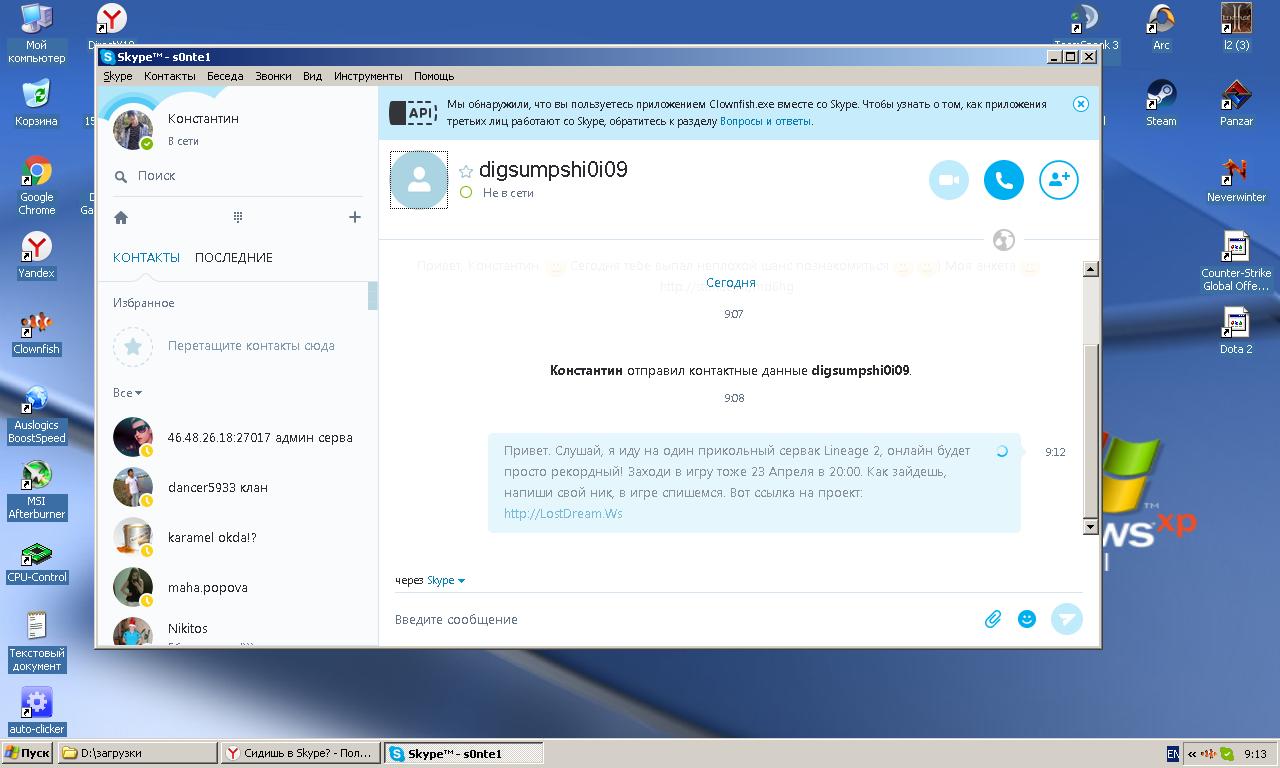Viewport: 1280px width, 768px height.
Task: Select the Steam desktop shortcut
Action: click(x=1161, y=103)
